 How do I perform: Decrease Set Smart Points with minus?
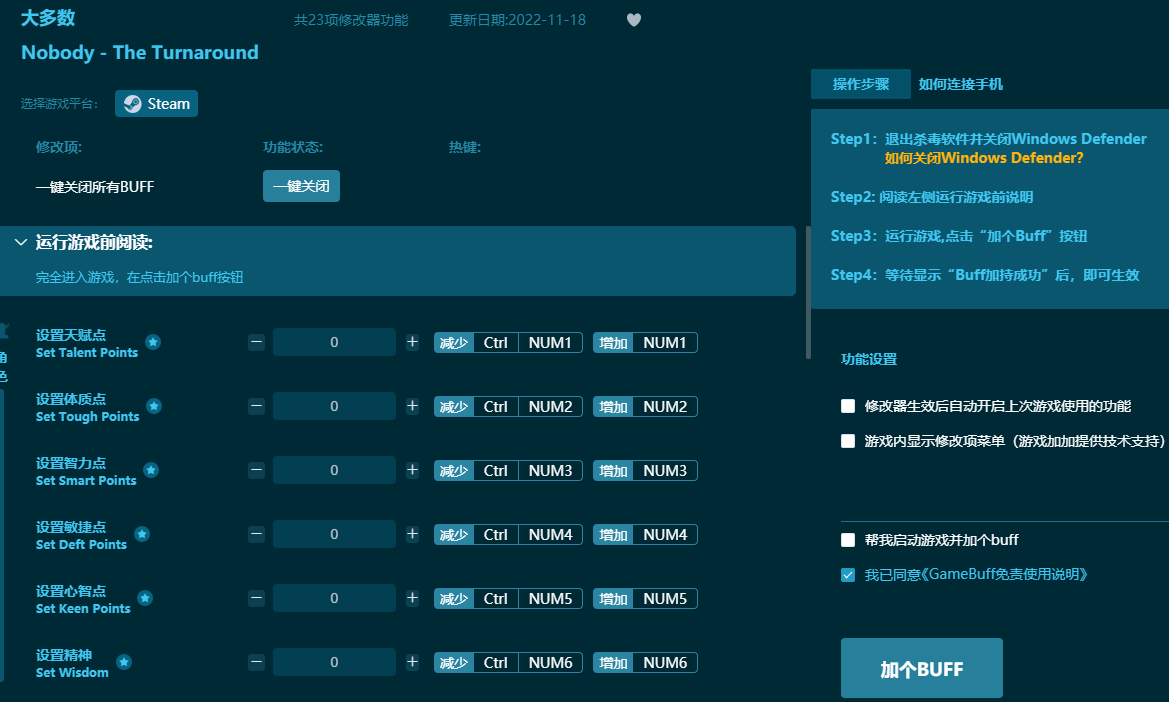tap(256, 470)
